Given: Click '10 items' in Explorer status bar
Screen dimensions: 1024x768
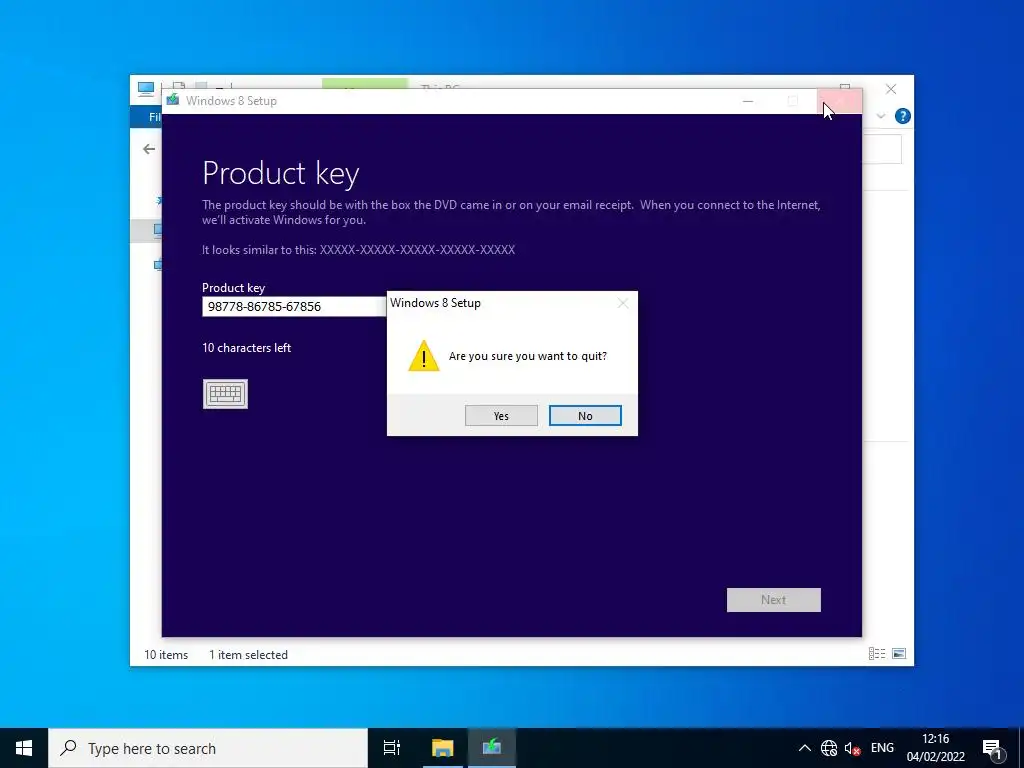Looking at the screenshot, I should pyautogui.click(x=166, y=654).
